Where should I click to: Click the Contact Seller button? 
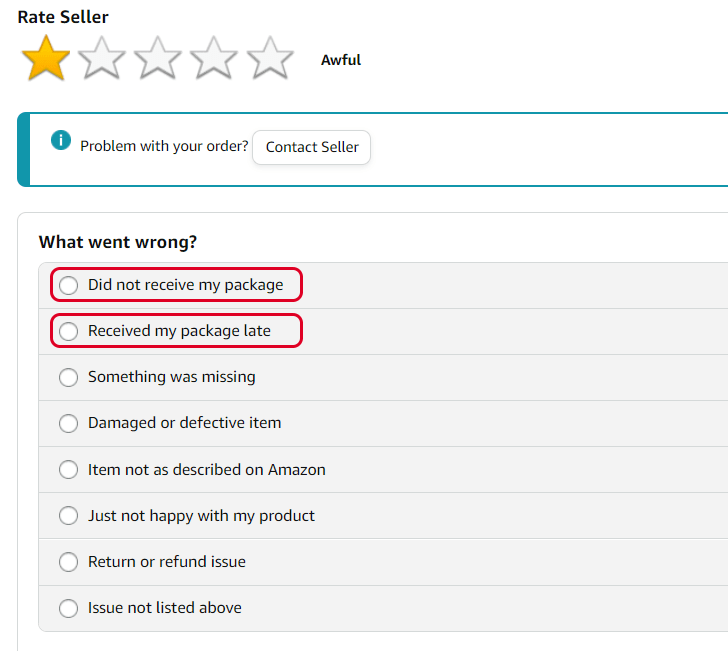click(x=312, y=147)
